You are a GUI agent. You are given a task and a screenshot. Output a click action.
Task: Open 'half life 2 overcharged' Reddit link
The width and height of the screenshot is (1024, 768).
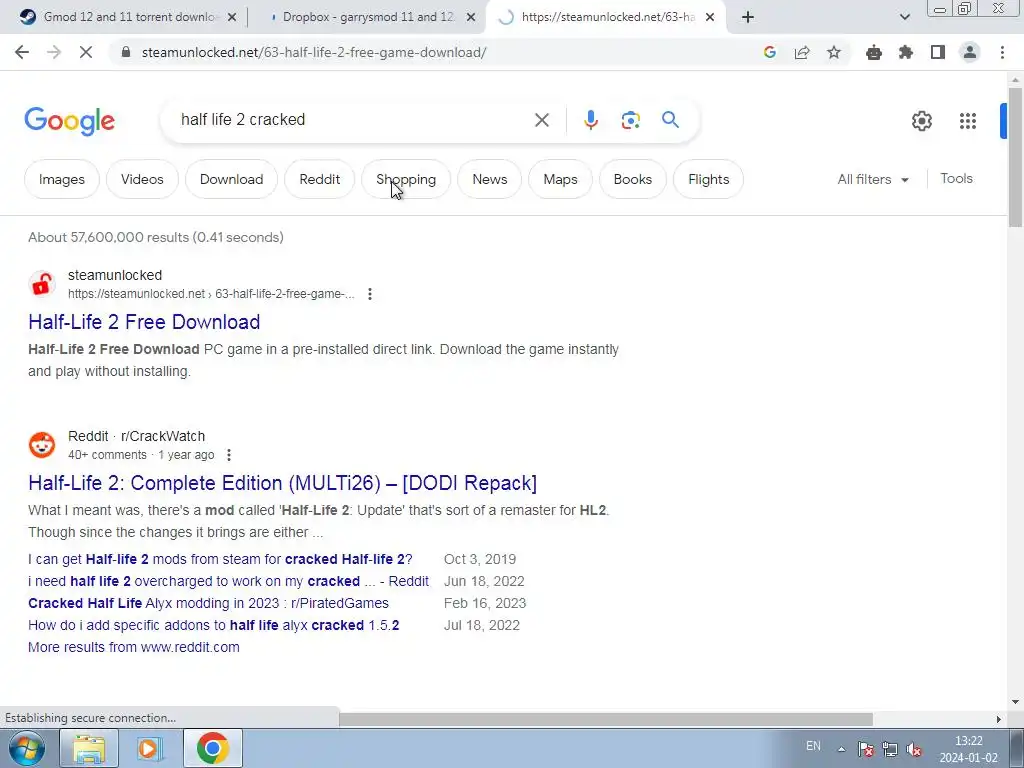229,581
